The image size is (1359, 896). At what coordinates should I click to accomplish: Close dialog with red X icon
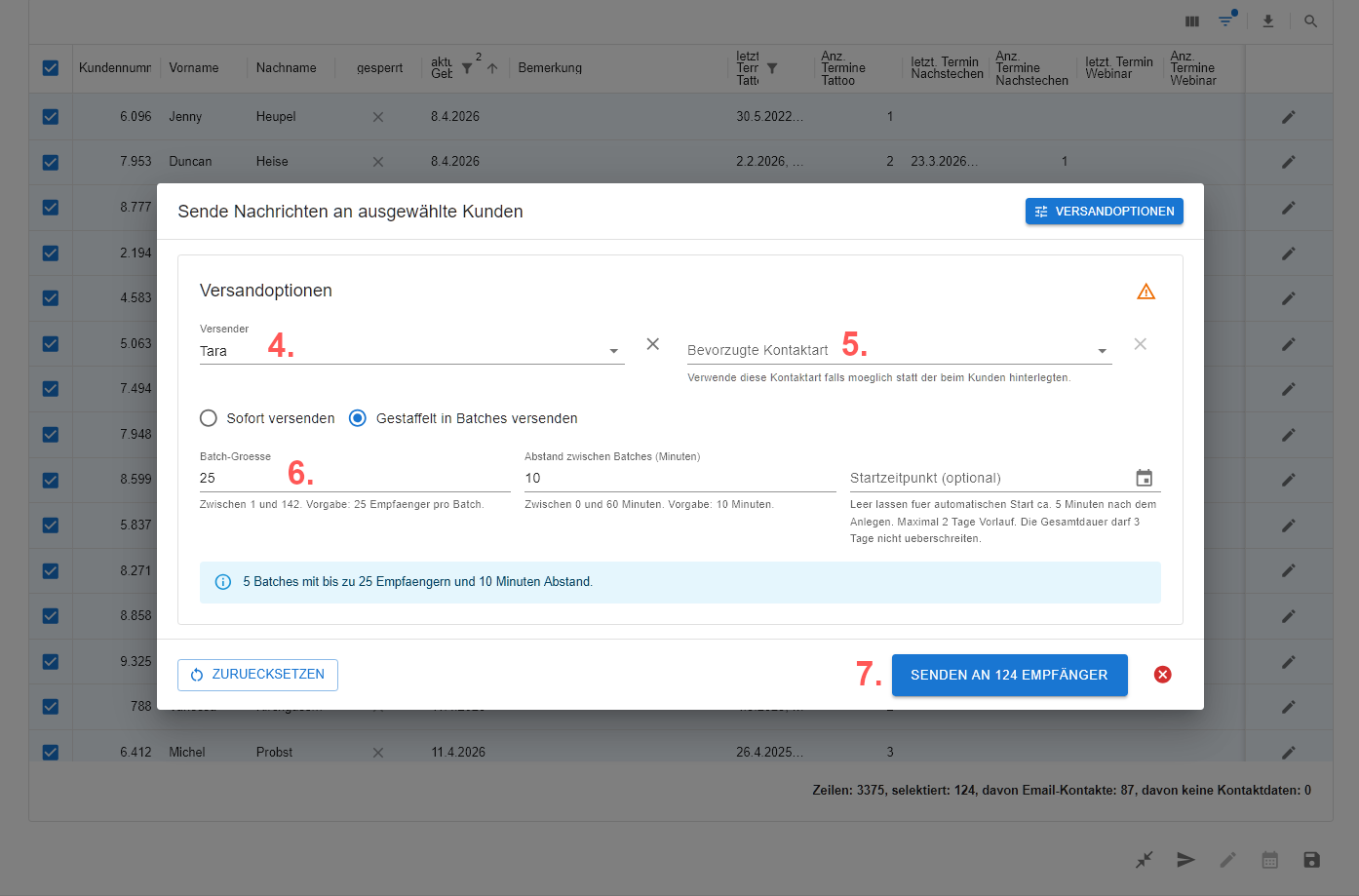pyautogui.click(x=1163, y=675)
